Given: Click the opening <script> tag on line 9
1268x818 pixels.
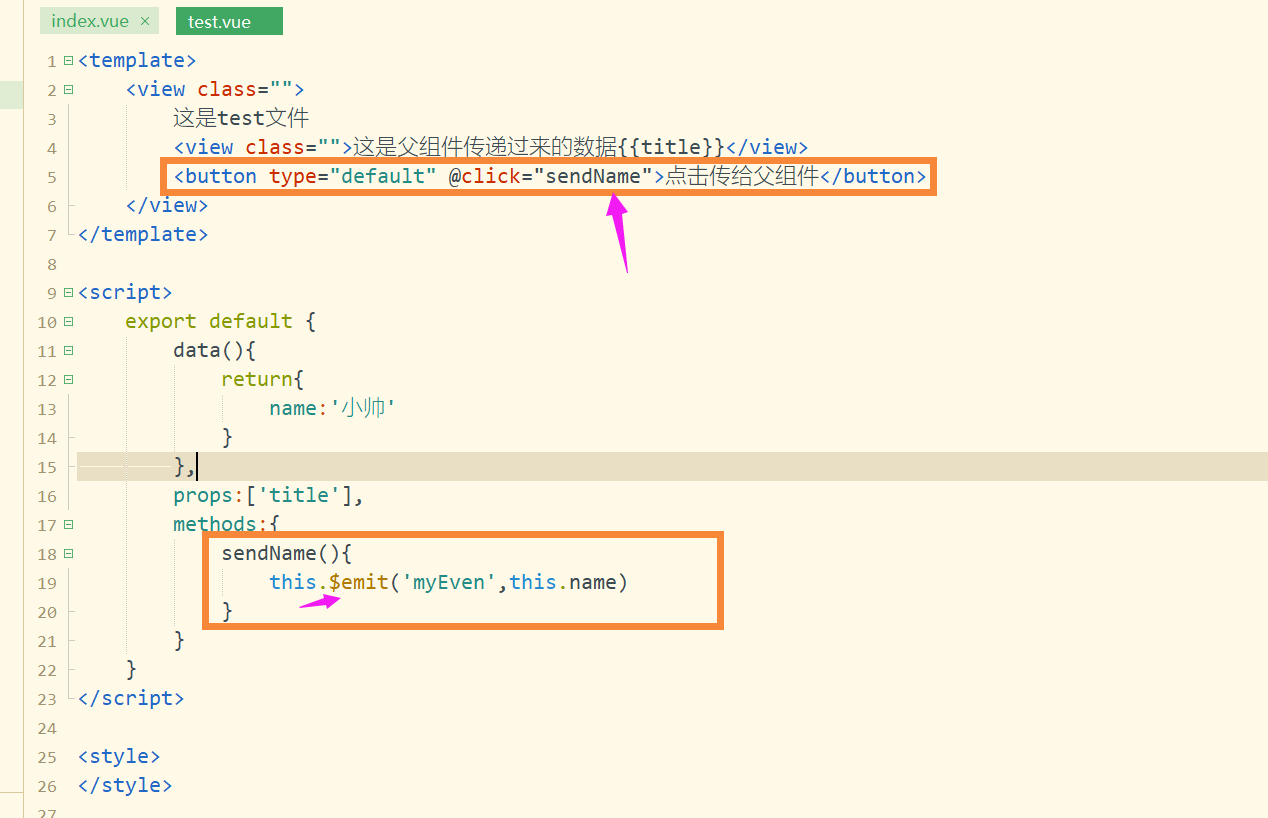Looking at the screenshot, I should (125, 292).
